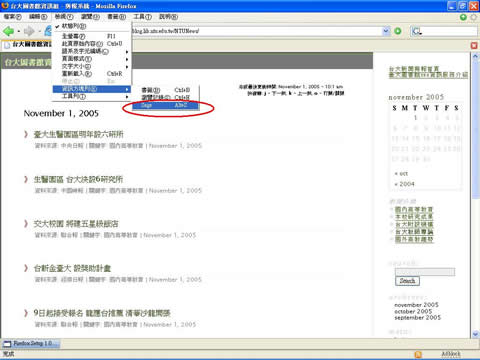Open the october 2005 archive link
Viewport: 480px width, 360px height.
(x=413, y=311)
